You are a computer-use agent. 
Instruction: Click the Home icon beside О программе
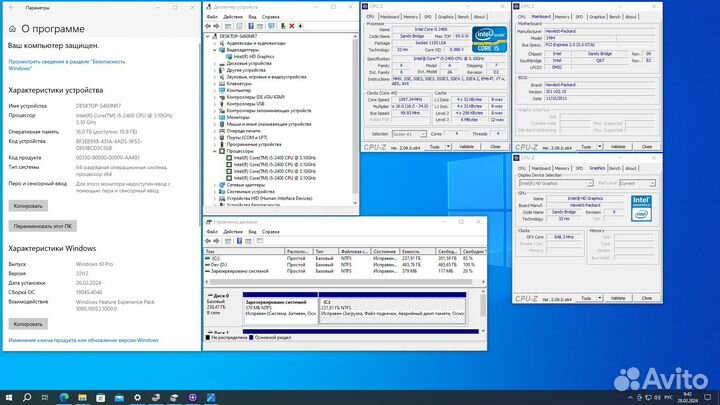point(12,29)
